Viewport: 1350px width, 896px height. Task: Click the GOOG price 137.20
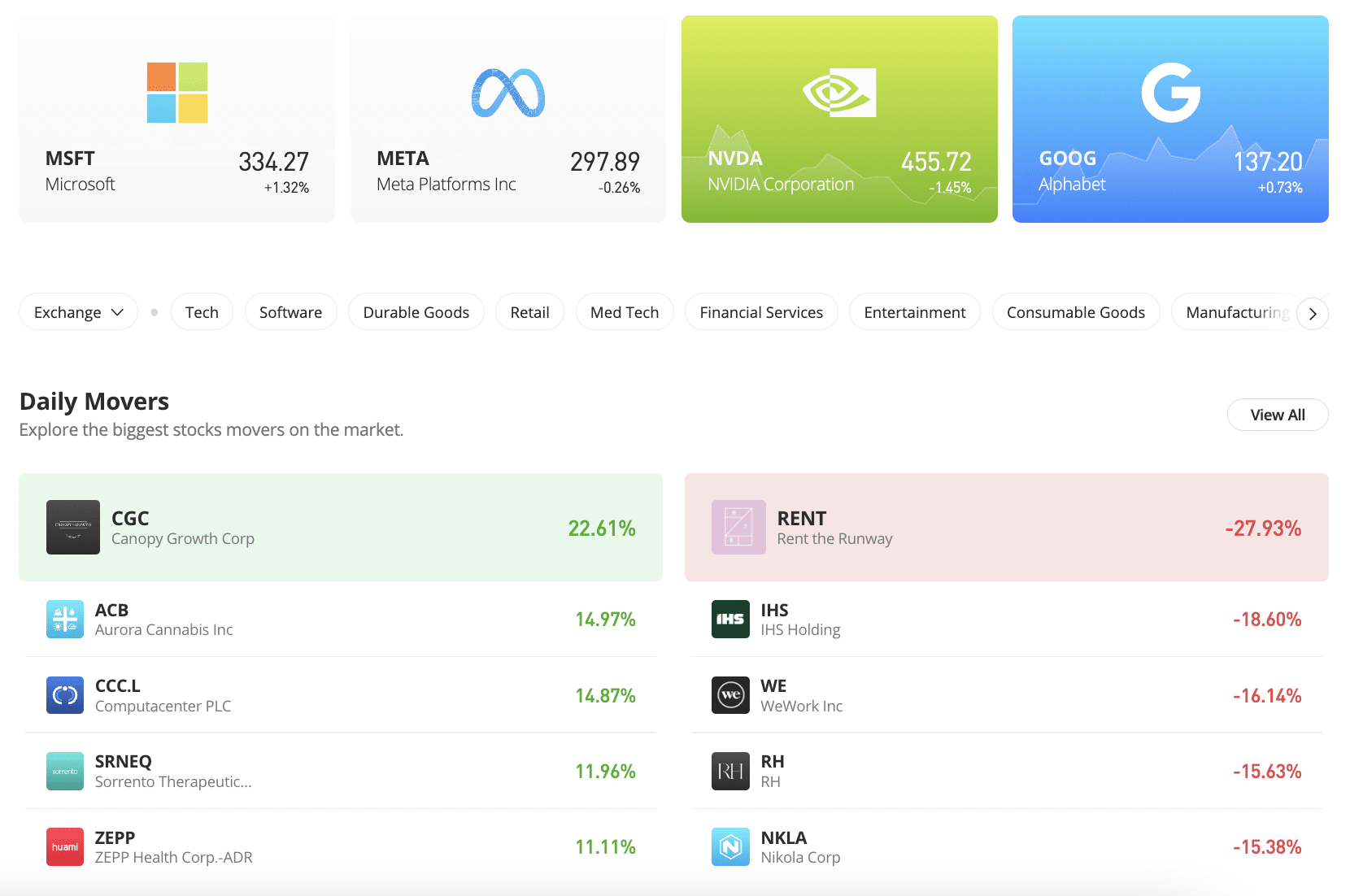coord(1268,162)
